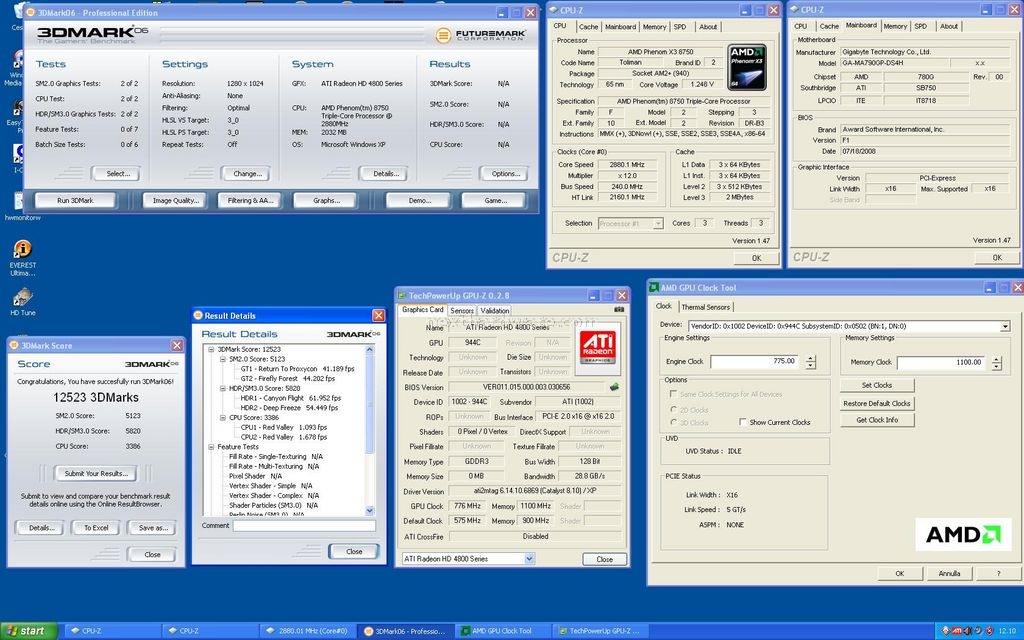Switch to TechPowerUp GPU-Z taskbar button
This screenshot has width=1024, height=640.
[600, 631]
